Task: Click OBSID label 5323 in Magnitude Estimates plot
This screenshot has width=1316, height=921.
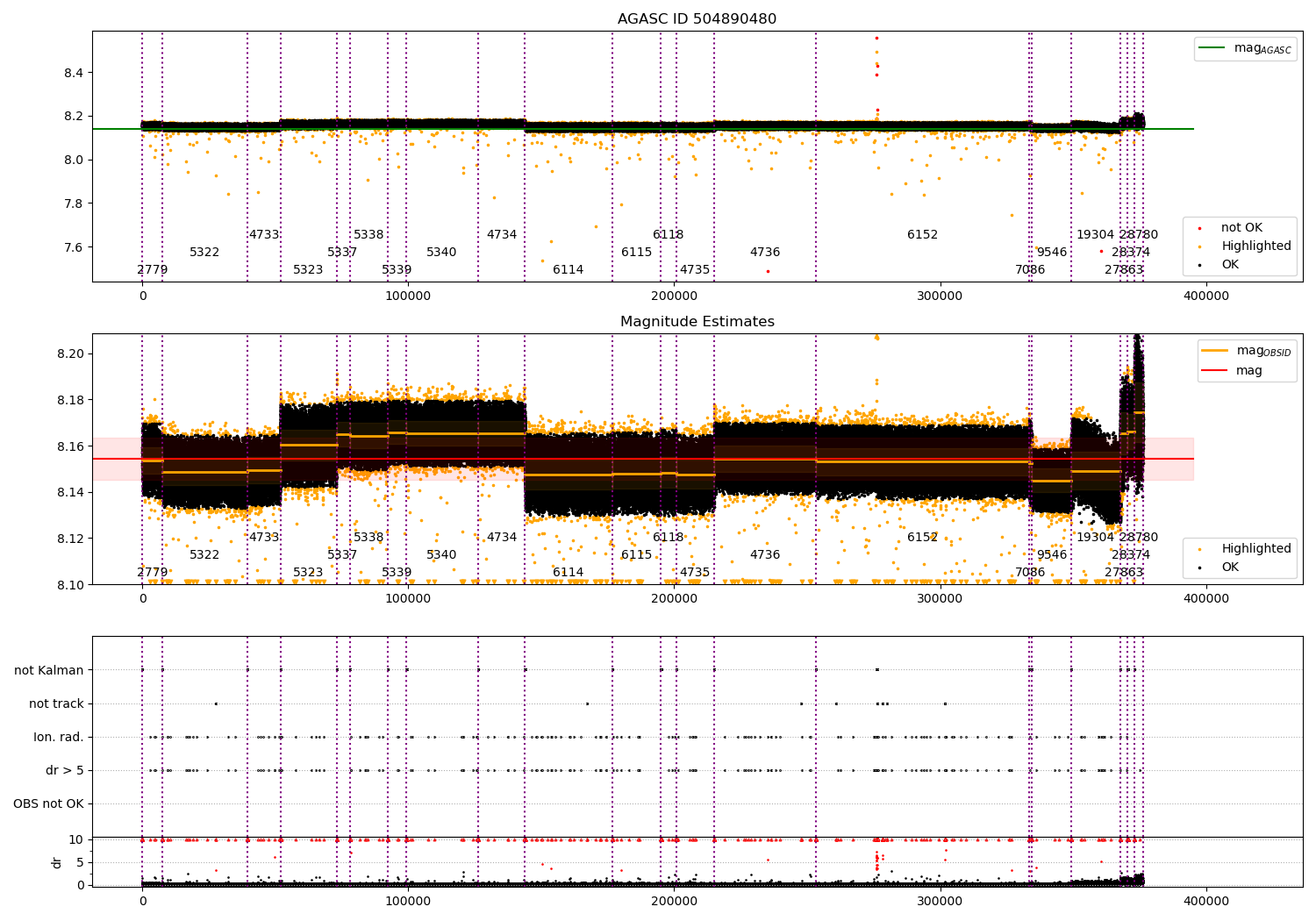Action: pos(308,573)
